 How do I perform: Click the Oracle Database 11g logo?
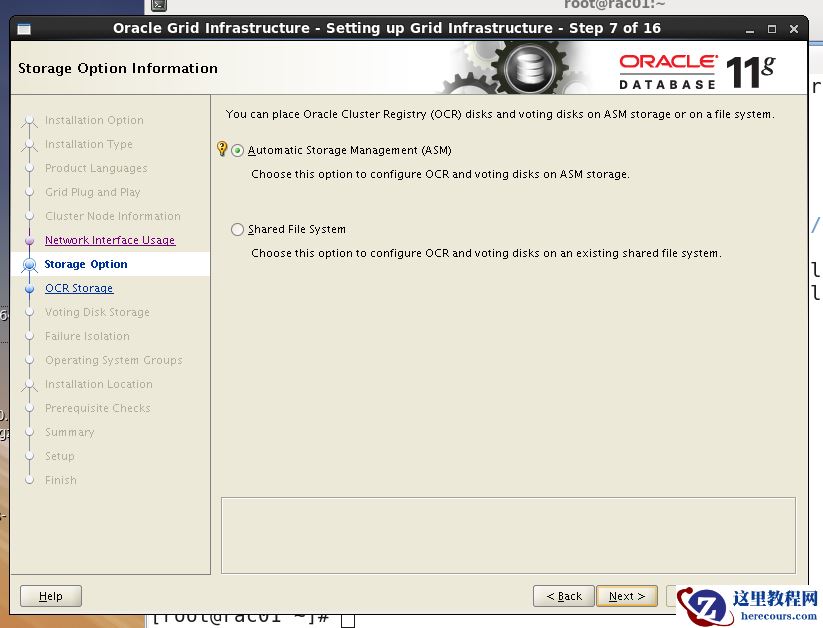[x=697, y=71]
